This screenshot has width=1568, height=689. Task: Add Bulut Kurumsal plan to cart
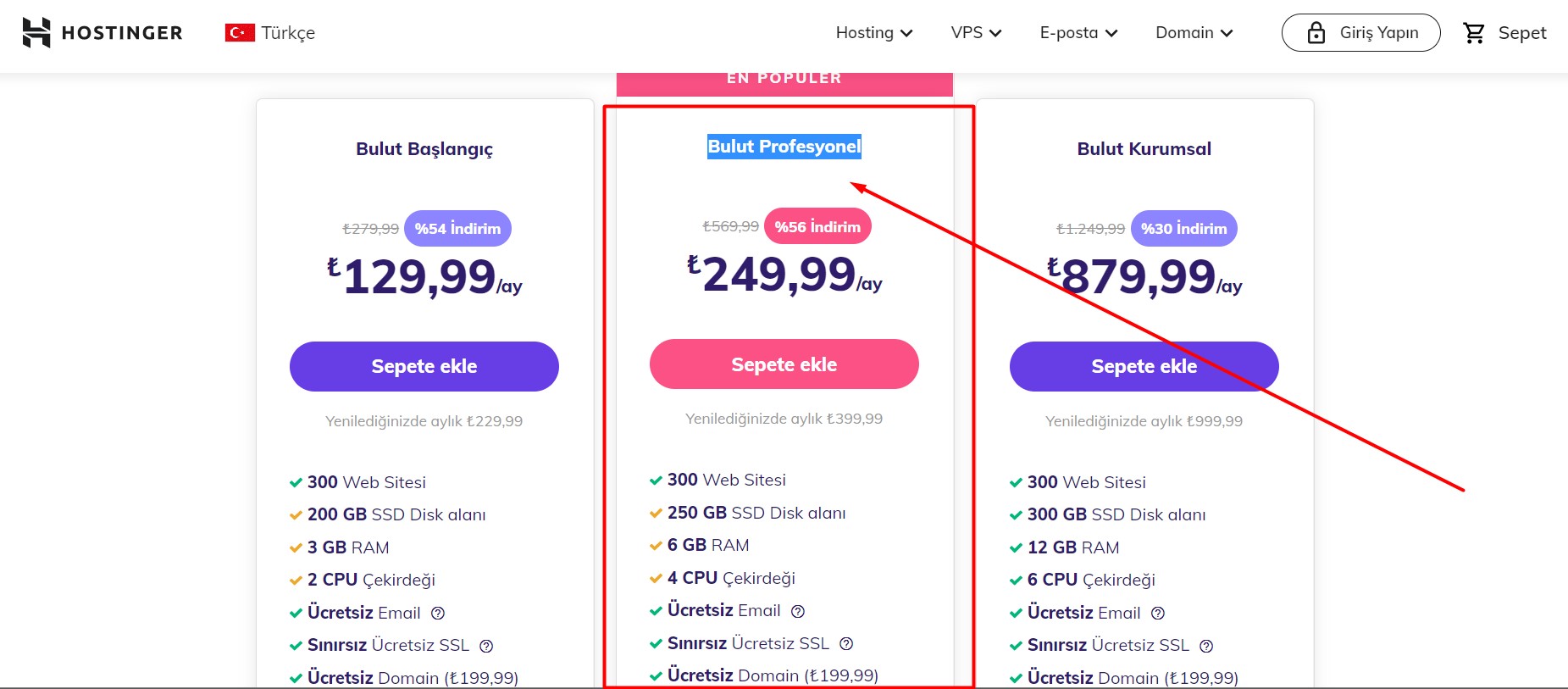1144,366
